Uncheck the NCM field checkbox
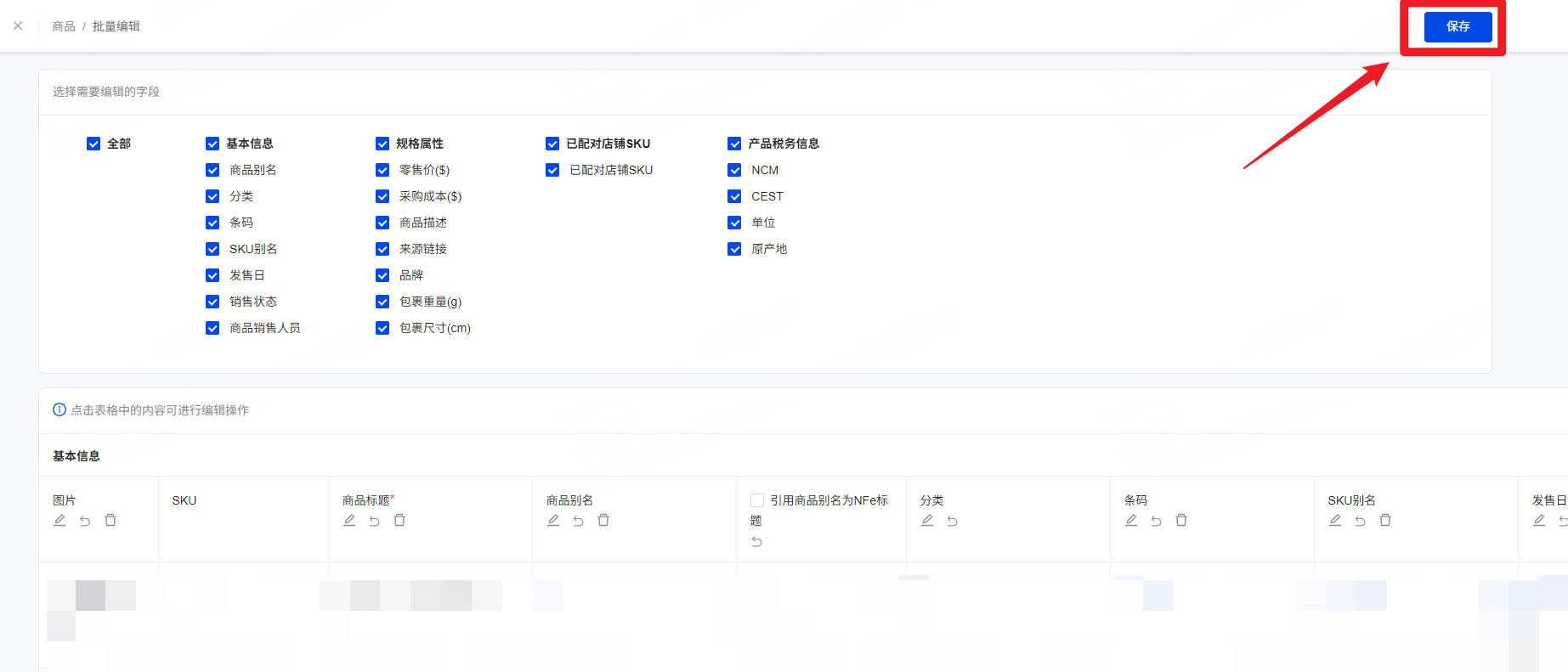This screenshot has height=672, width=1568. coord(734,170)
